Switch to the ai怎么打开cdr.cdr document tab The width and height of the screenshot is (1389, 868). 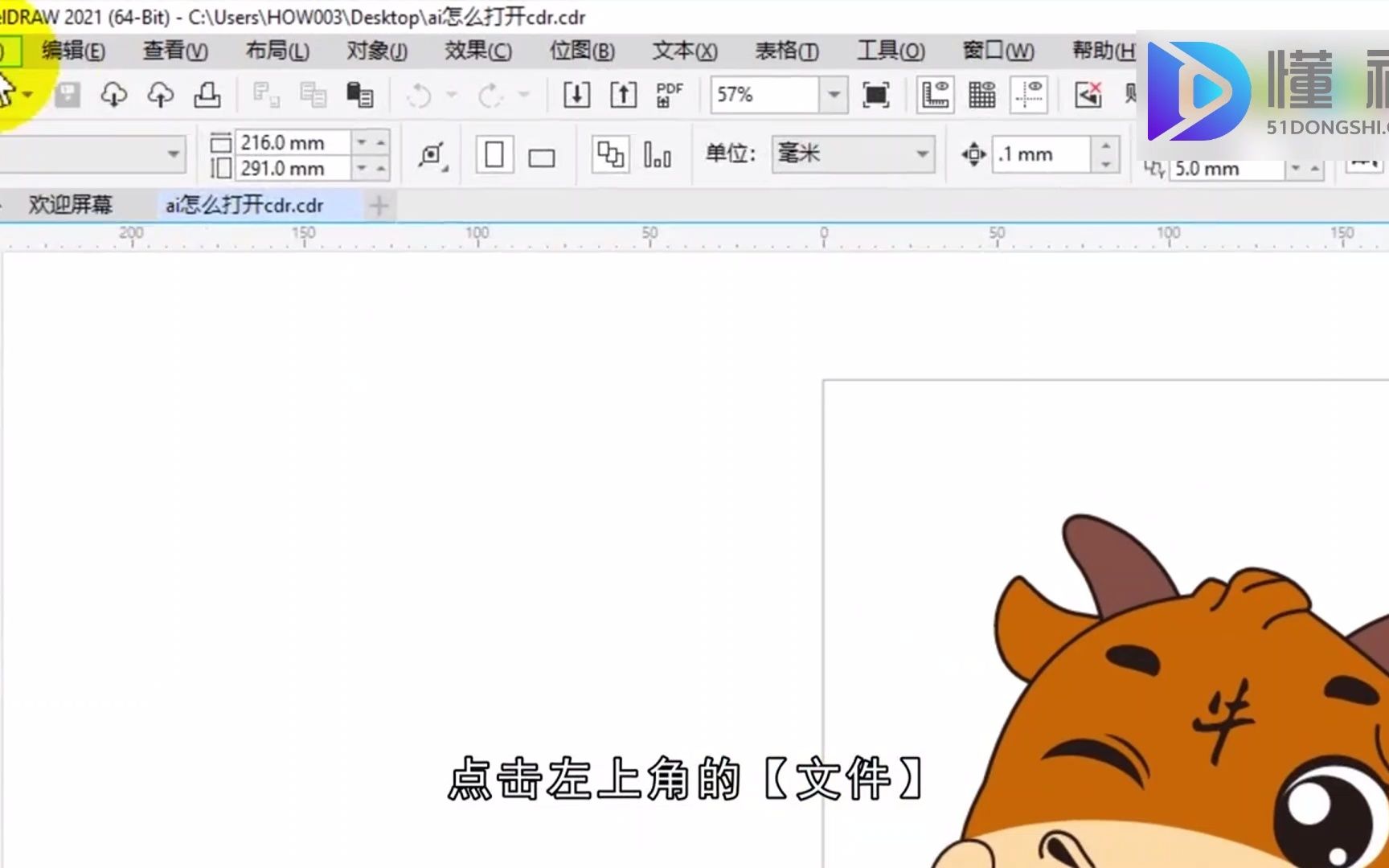point(245,205)
